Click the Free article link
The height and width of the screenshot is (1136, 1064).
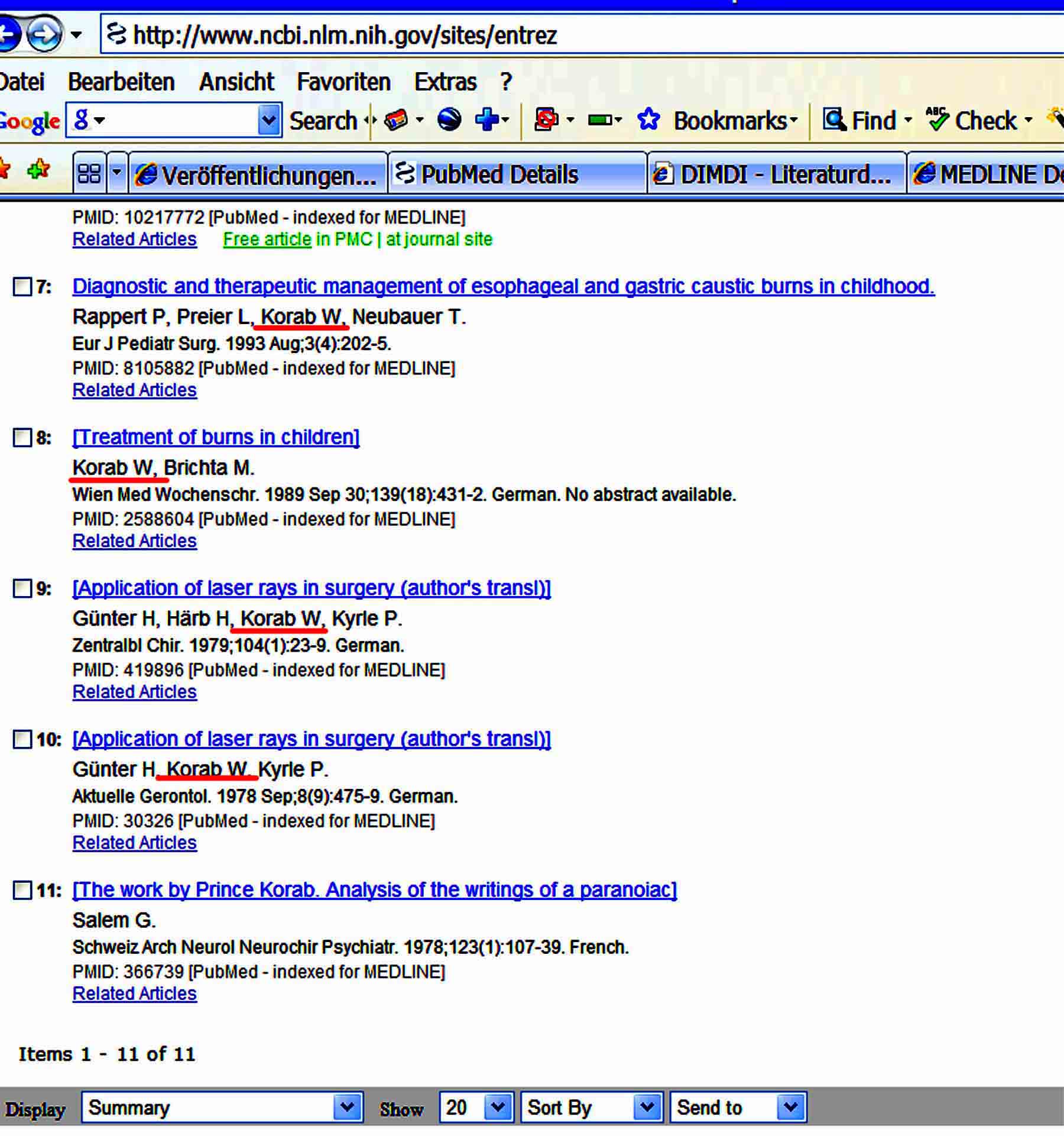click(267, 239)
